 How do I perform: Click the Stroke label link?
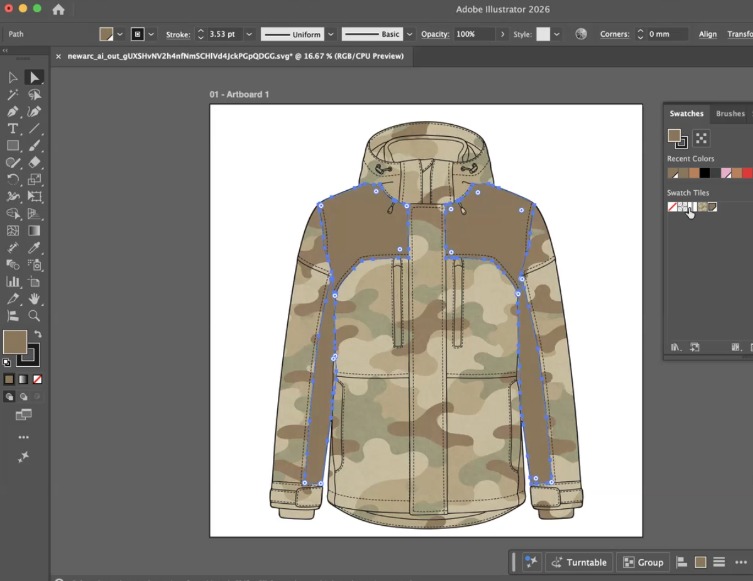click(178, 35)
